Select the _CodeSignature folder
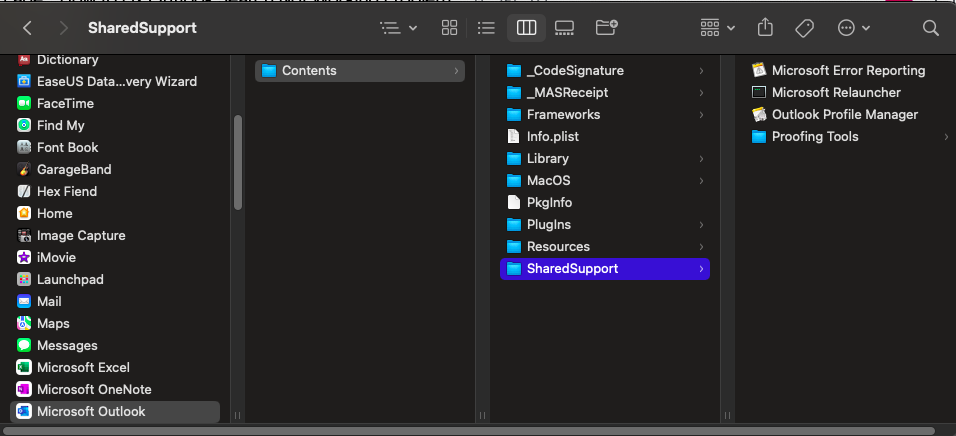Screen dimensions: 956x436 (605, 71)
